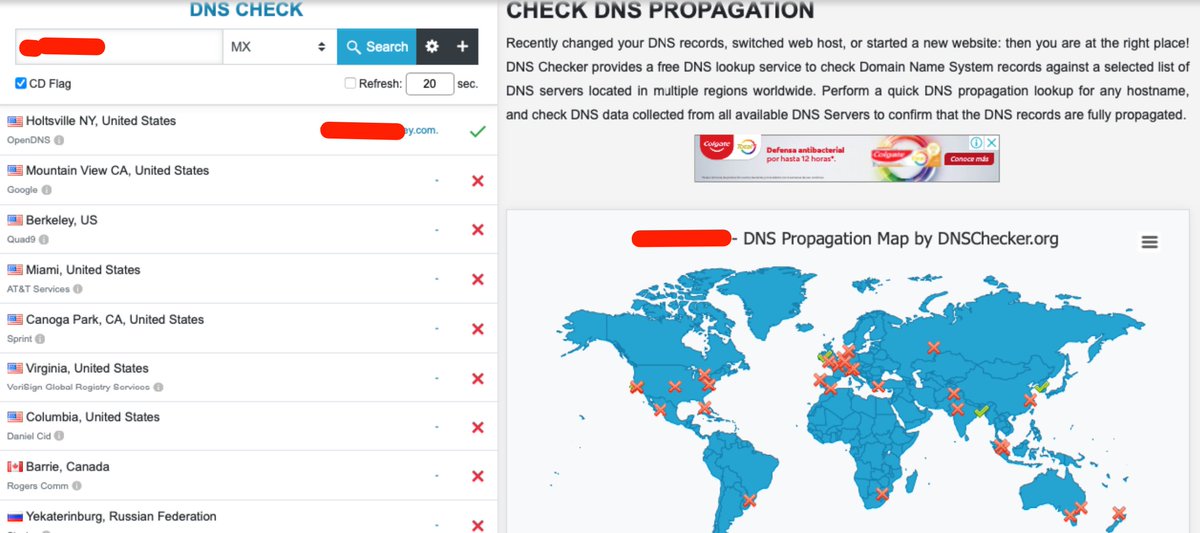Open the MX record type dropdown
The image size is (1200, 533).
(x=279, y=47)
